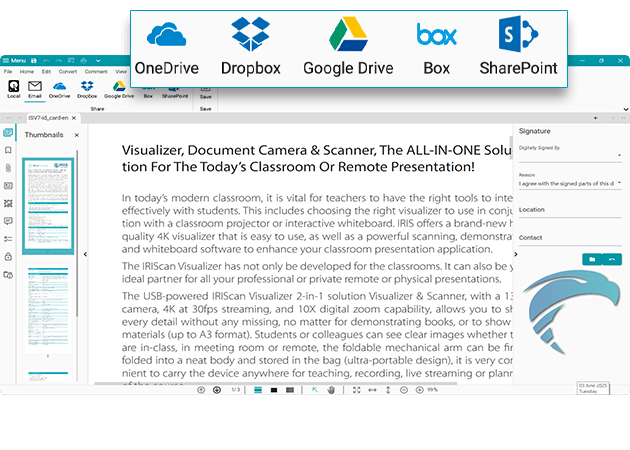630x450 pixels.
Task: Switch to the View ribbon tab
Action: point(121,72)
